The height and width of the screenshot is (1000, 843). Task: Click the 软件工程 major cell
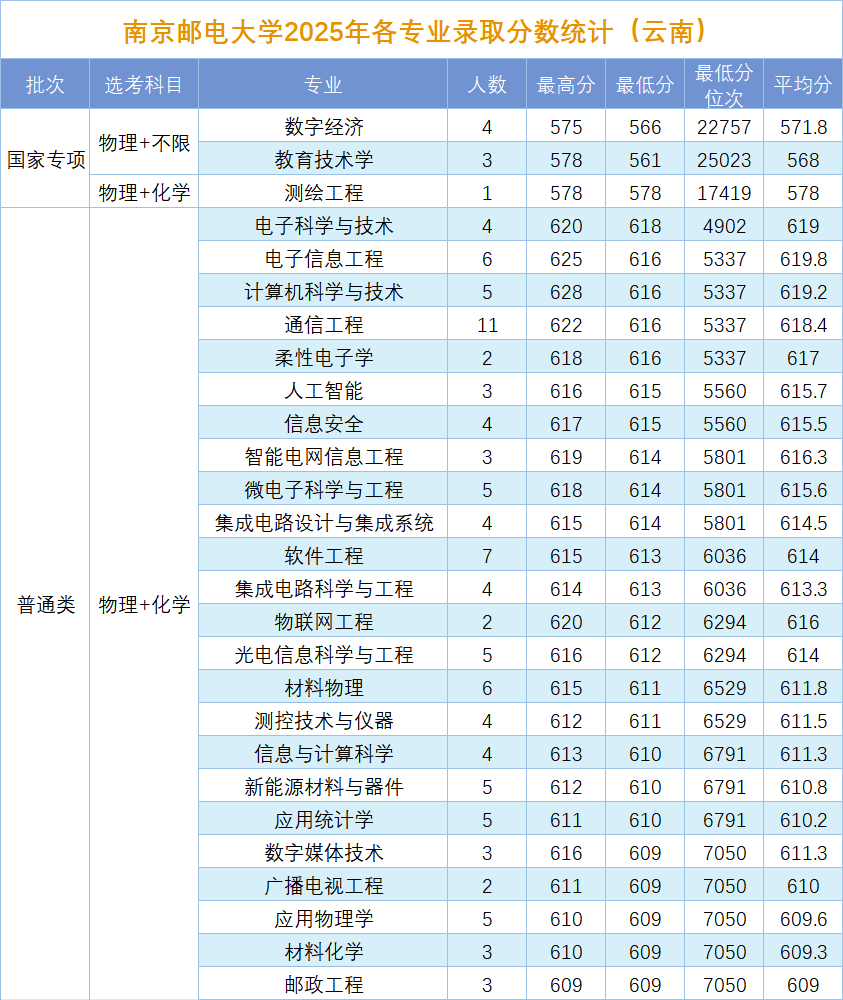[x=323, y=556]
